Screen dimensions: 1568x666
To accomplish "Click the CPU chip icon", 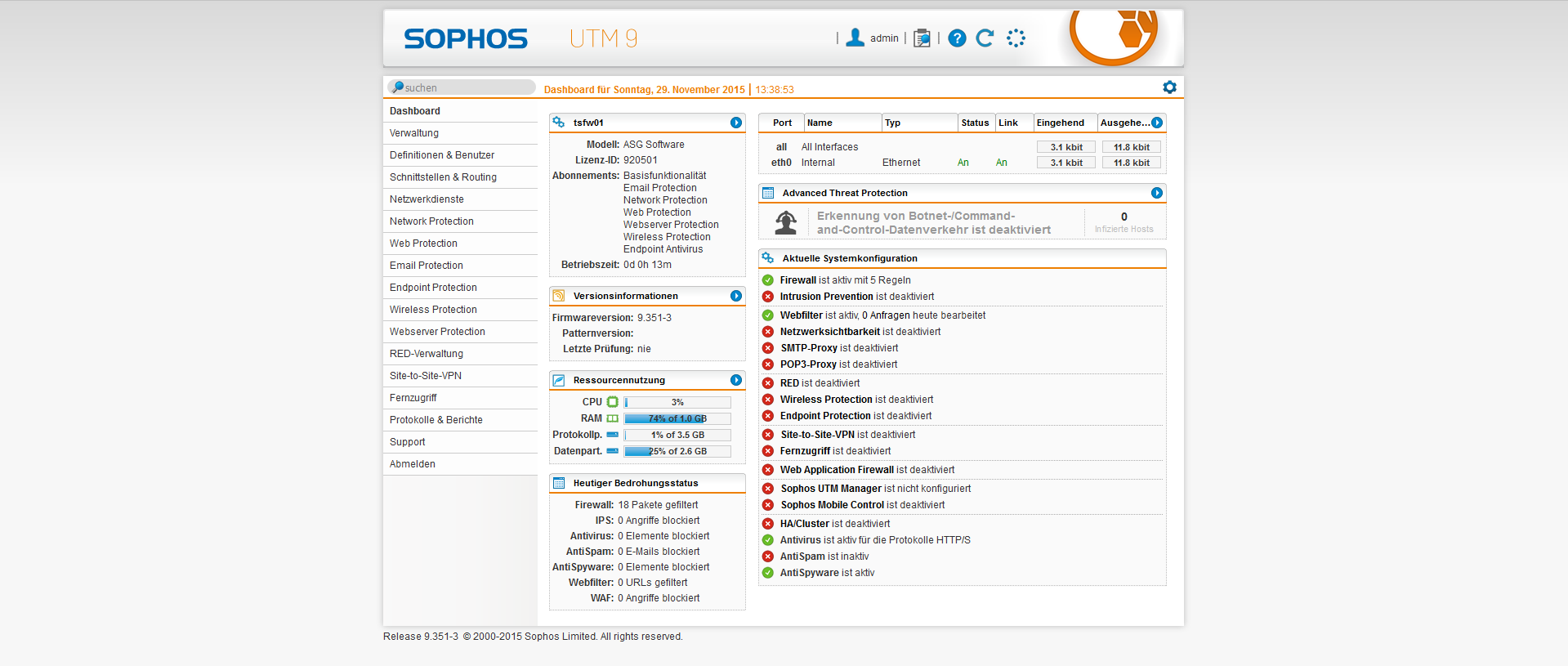I will pos(613,402).
